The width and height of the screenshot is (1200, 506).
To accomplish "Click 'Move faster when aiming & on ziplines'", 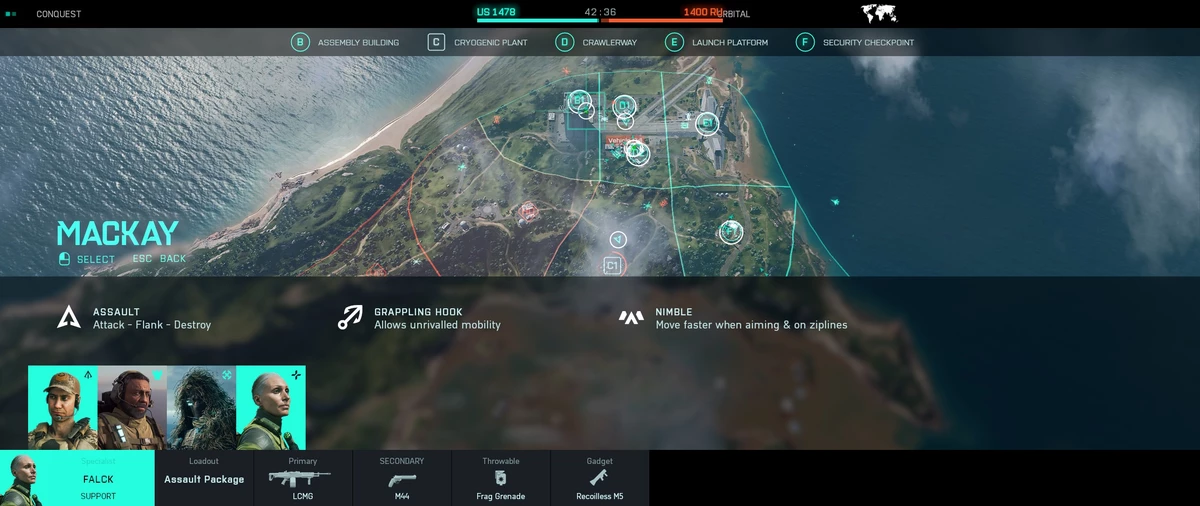I will [x=751, y=325].
